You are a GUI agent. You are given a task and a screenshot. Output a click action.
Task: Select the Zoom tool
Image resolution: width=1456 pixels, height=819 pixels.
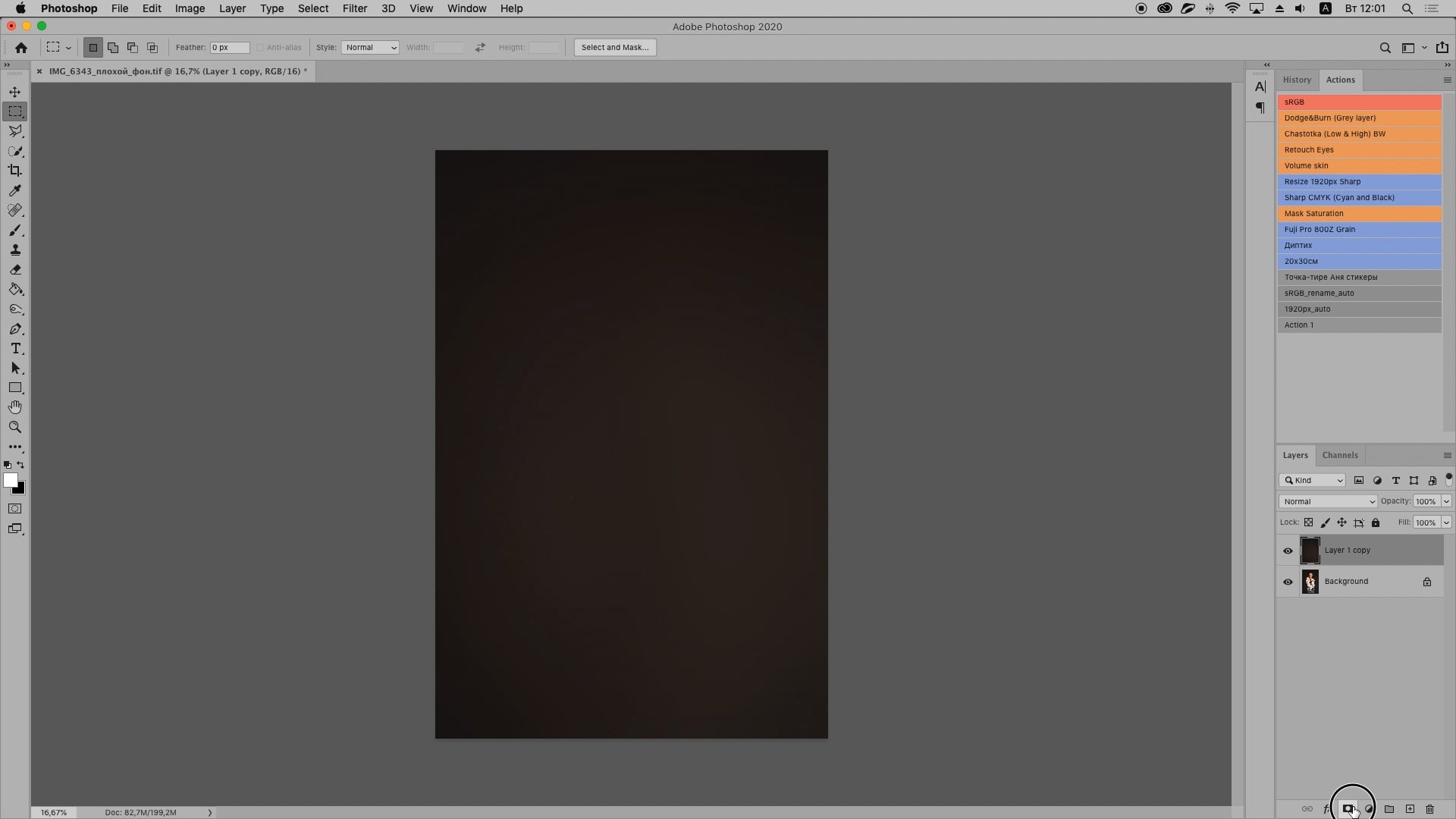[15, 427]
